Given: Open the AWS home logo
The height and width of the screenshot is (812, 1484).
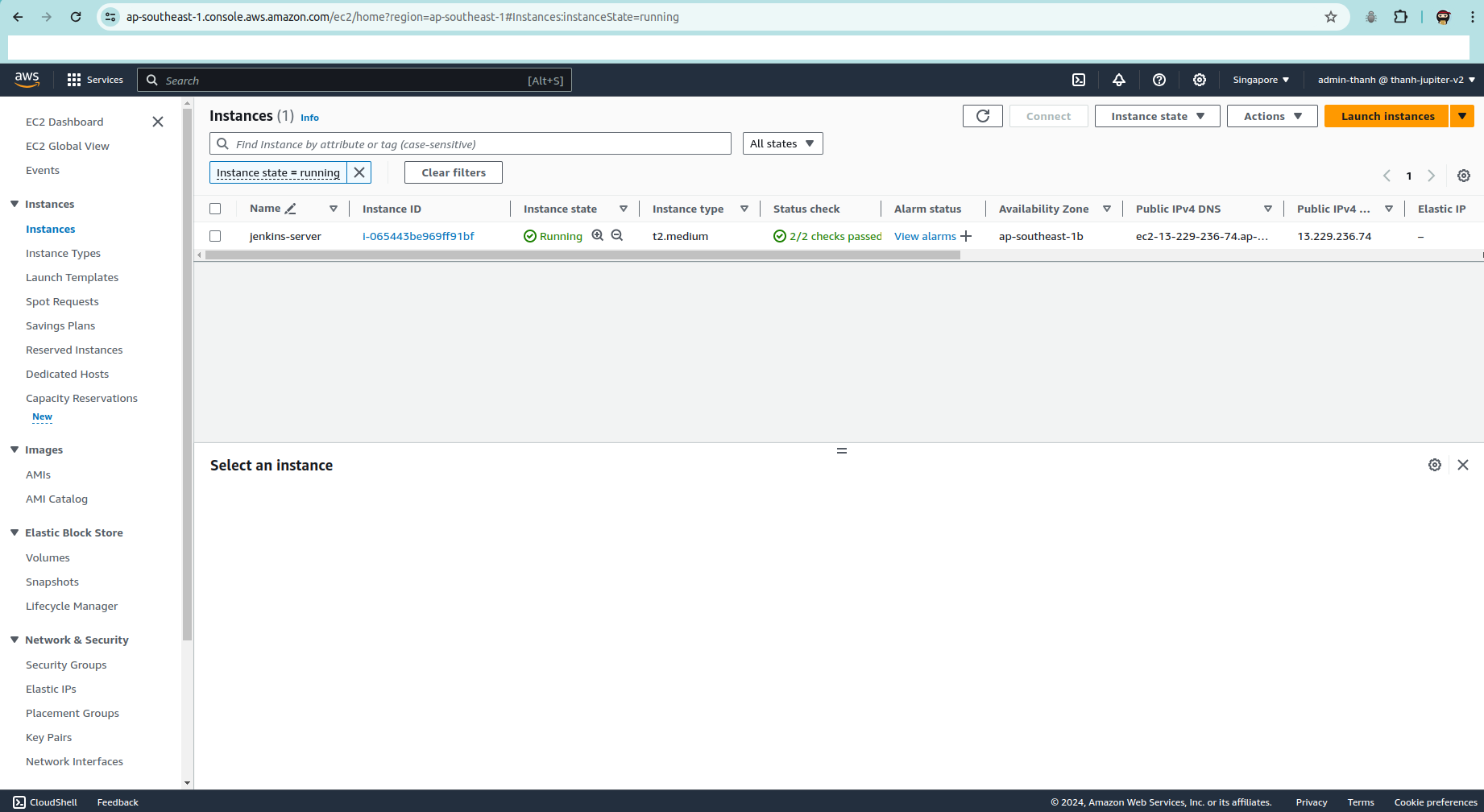Looking at the screenshot, I should (27, 79).
